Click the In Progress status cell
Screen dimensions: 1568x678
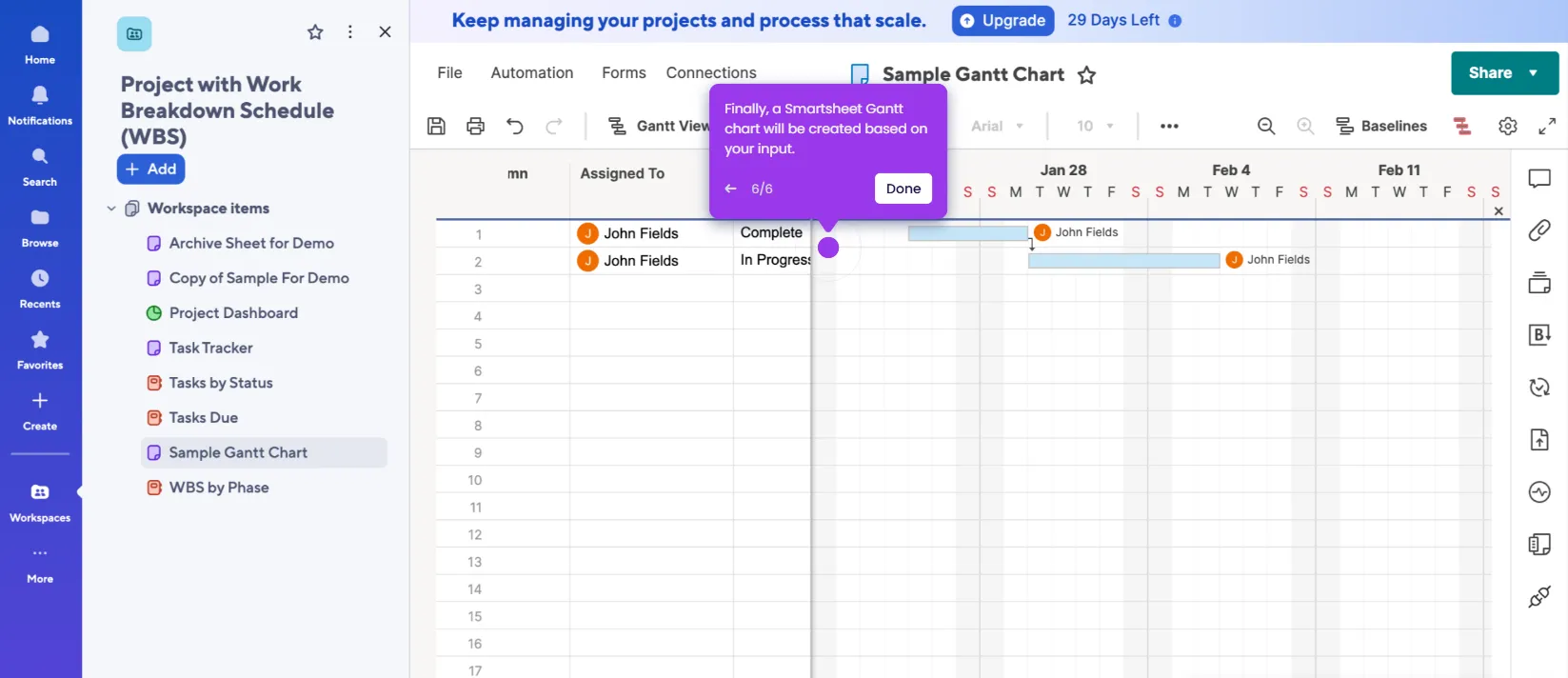click(x=772, y=261)
